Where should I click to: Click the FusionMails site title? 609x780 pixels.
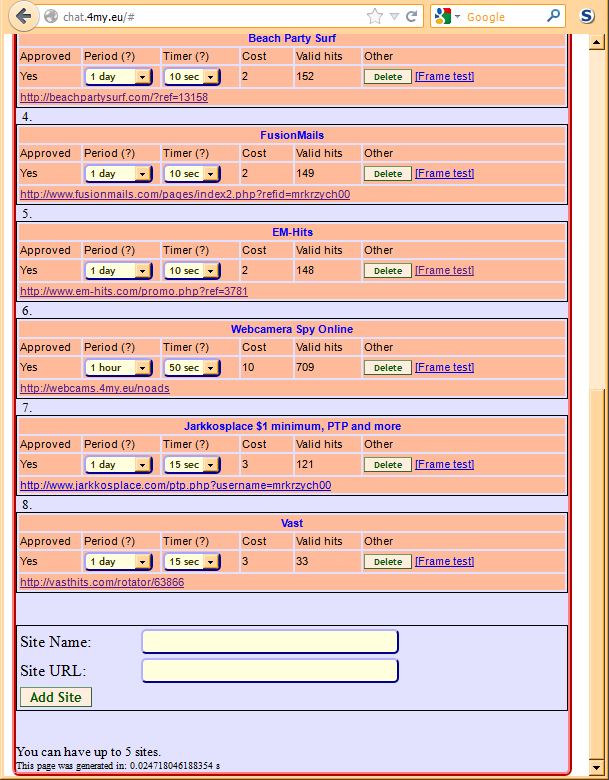(292, 135)
